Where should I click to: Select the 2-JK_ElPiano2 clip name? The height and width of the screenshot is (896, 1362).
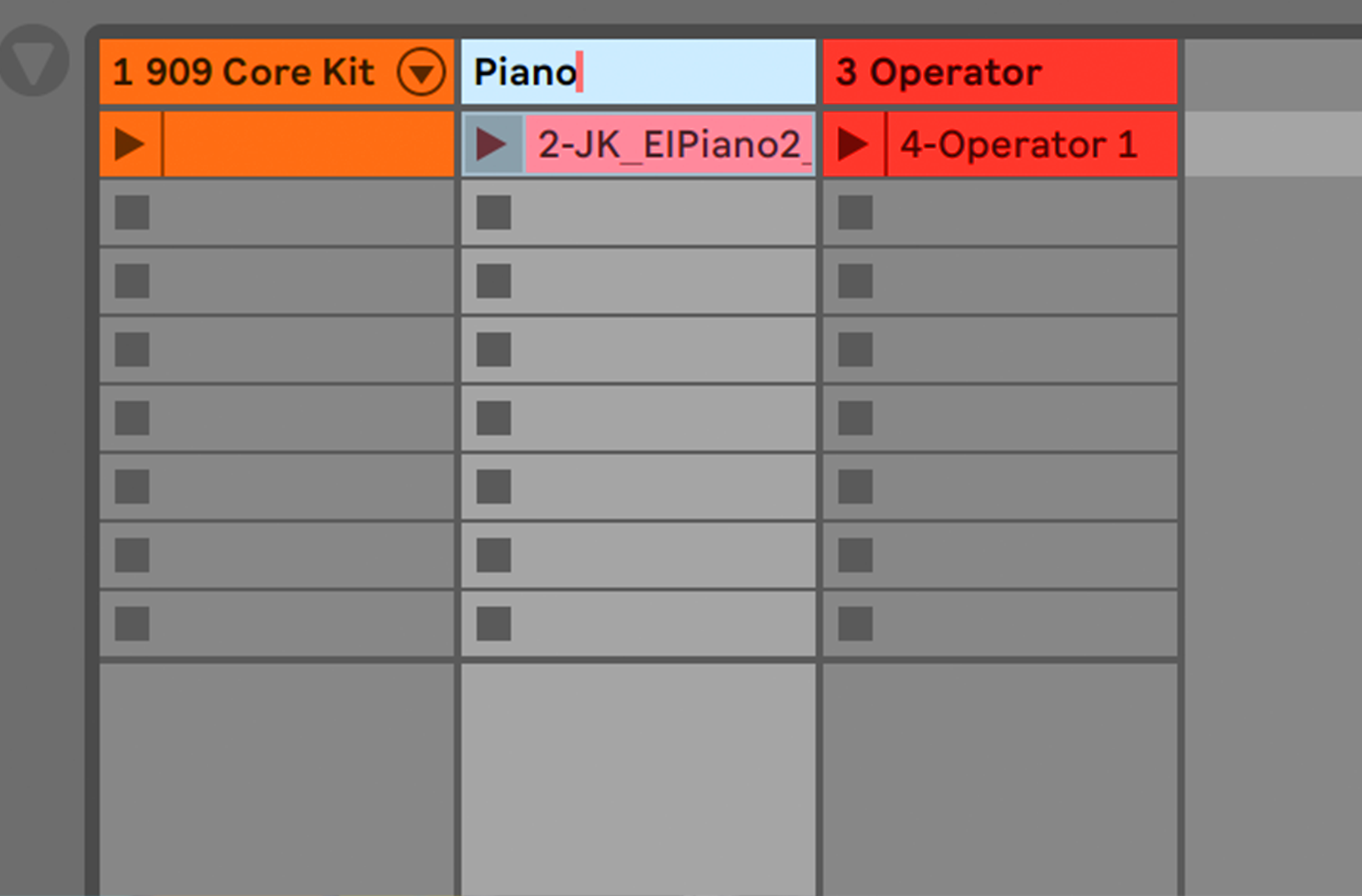pyautogui.click(x=670, y=145)
